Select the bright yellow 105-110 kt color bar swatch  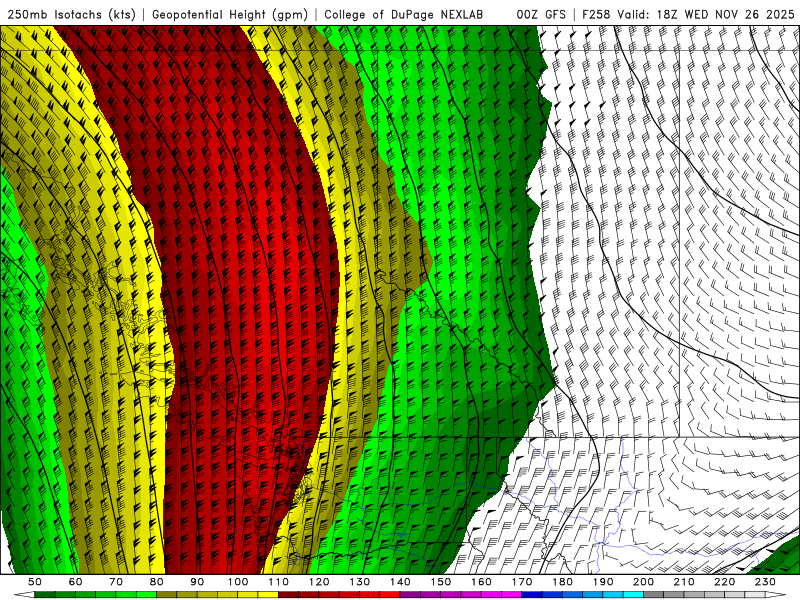tap(268, 595)
